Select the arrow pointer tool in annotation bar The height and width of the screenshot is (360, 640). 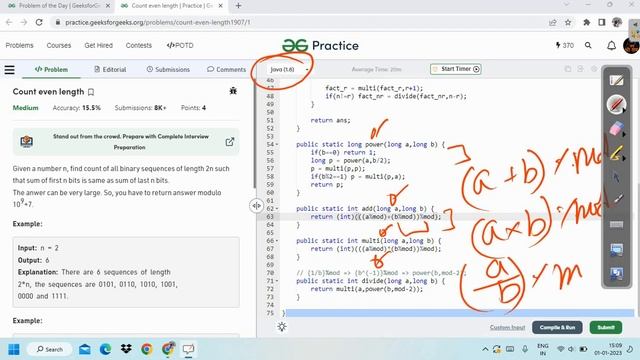coord(616,177)
